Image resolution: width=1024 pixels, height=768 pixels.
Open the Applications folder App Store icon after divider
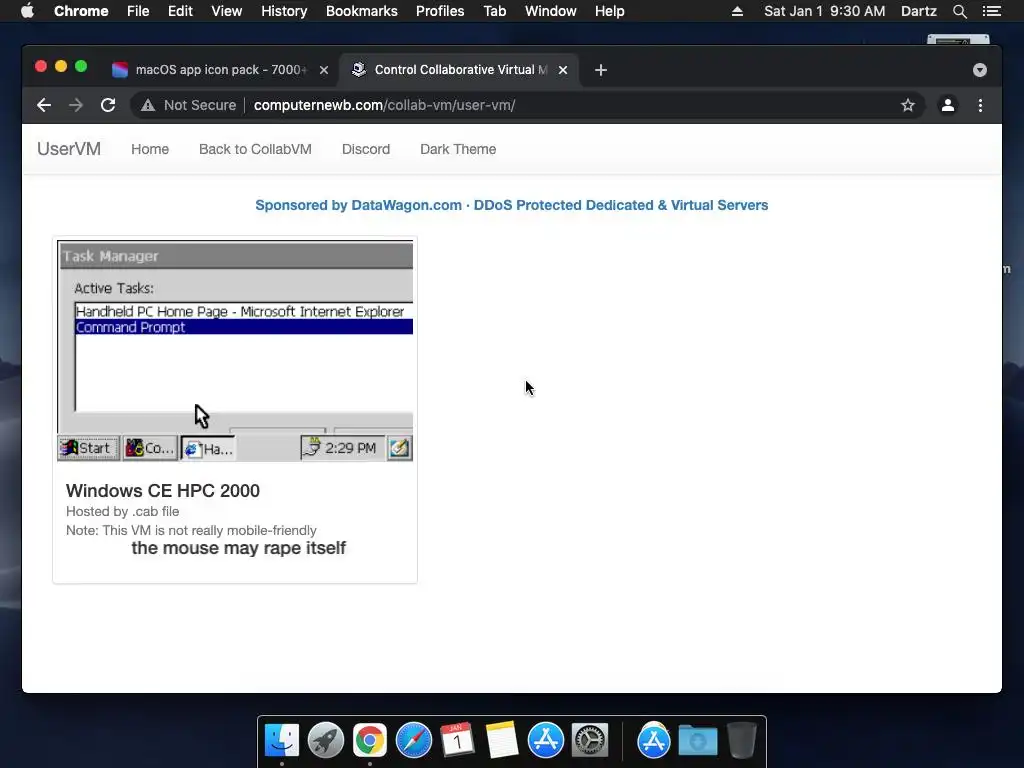654,741
